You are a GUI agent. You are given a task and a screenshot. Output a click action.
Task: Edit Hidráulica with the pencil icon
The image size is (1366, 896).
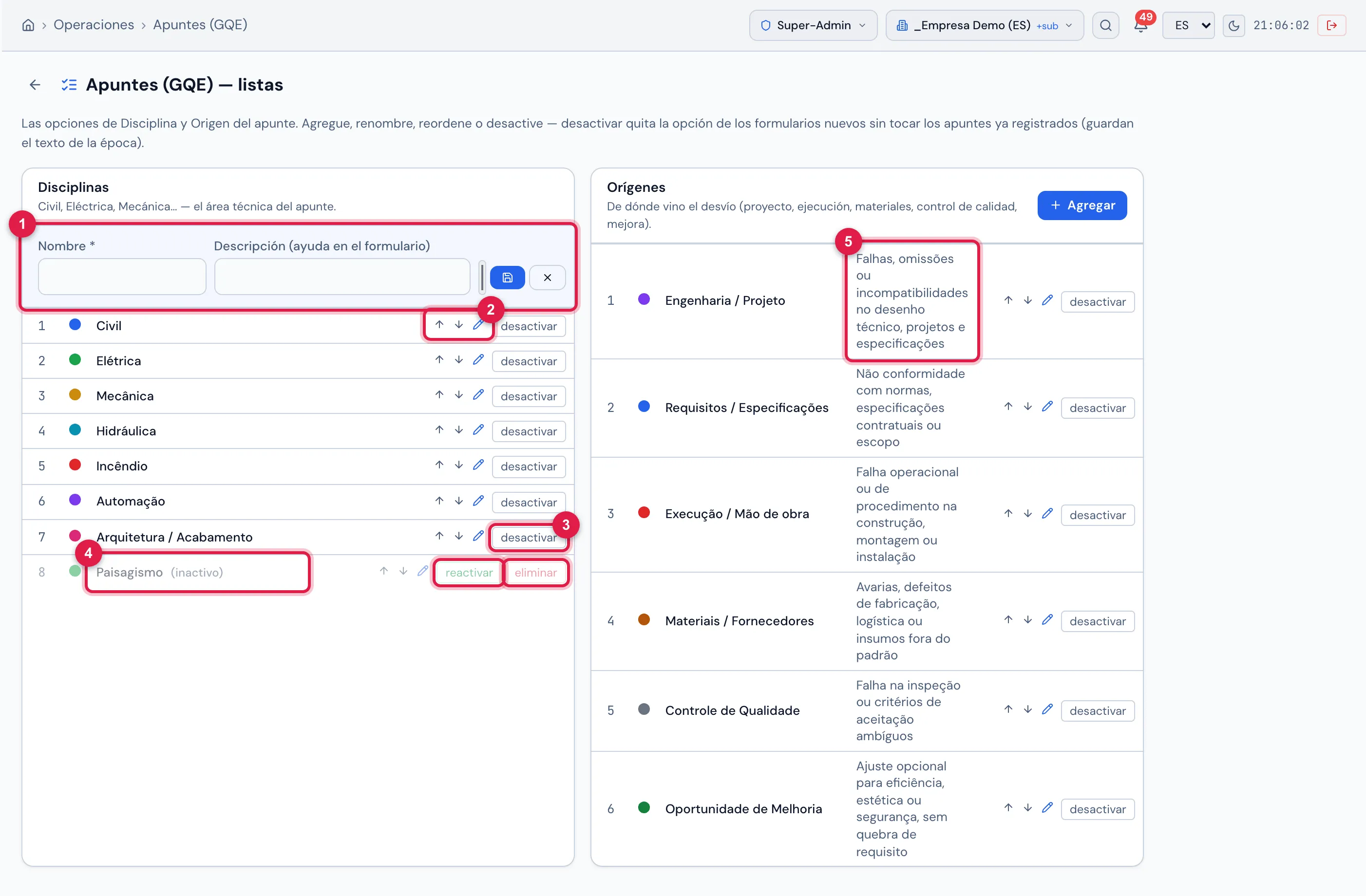coord(478,430)
